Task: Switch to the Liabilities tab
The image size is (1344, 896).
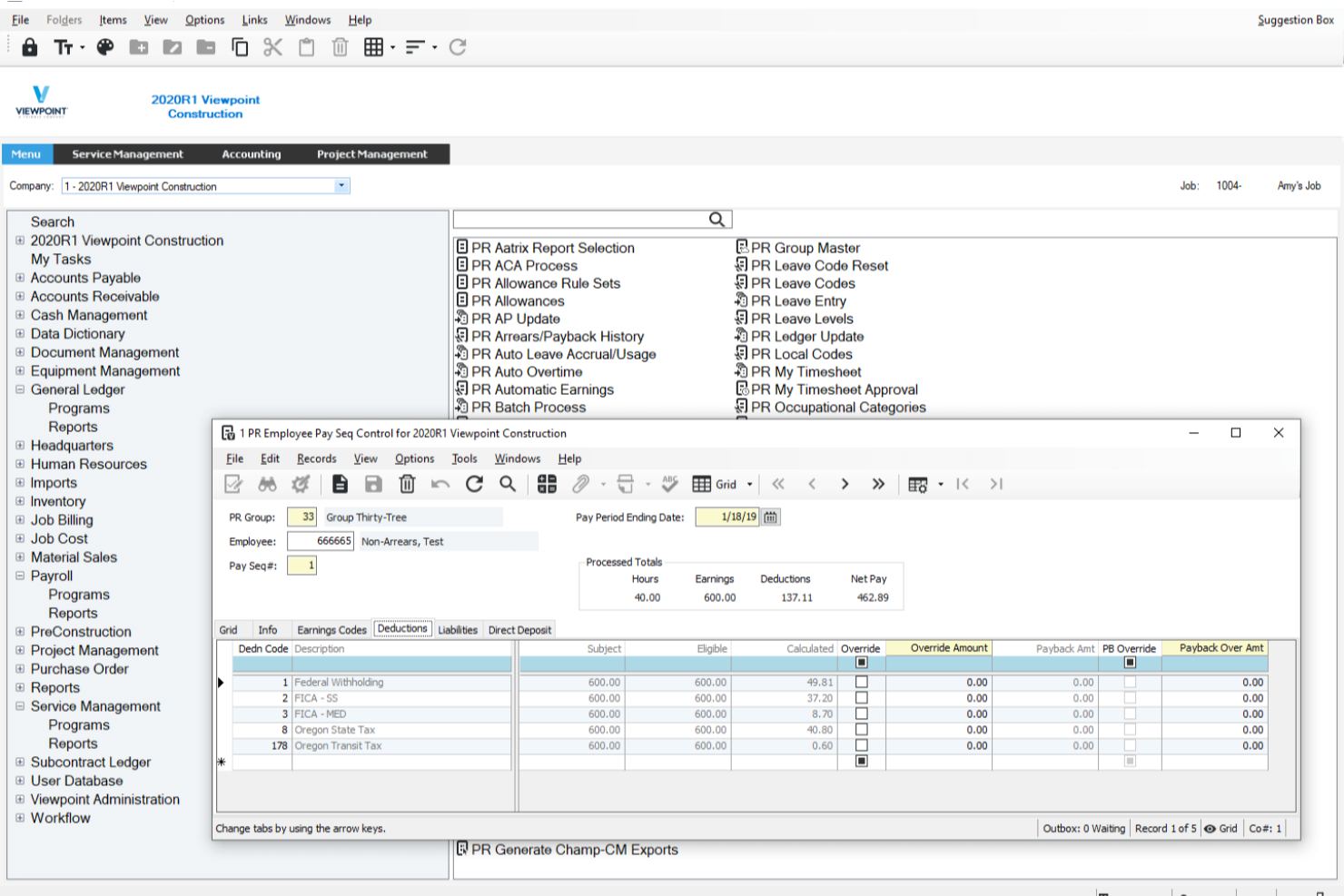Action: [458, 630]
